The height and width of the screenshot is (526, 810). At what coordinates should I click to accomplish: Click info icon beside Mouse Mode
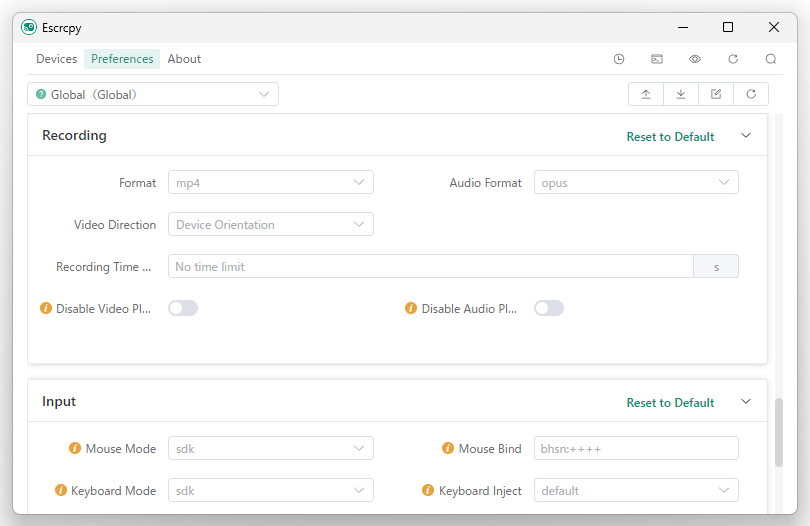click(x=75, y=448)
